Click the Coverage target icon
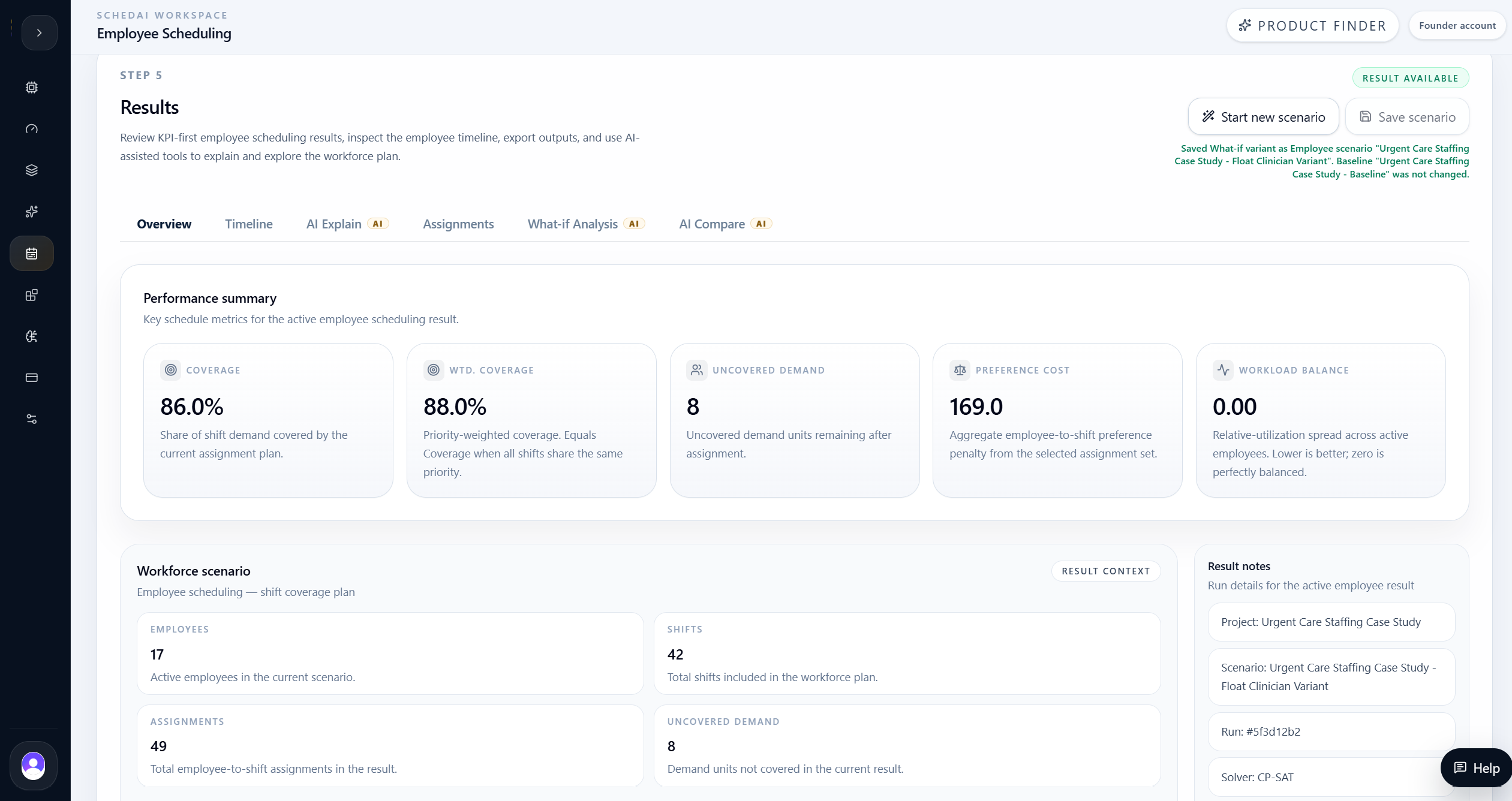Viewport: 1512px width, 801px height. [x=171, y=371]
